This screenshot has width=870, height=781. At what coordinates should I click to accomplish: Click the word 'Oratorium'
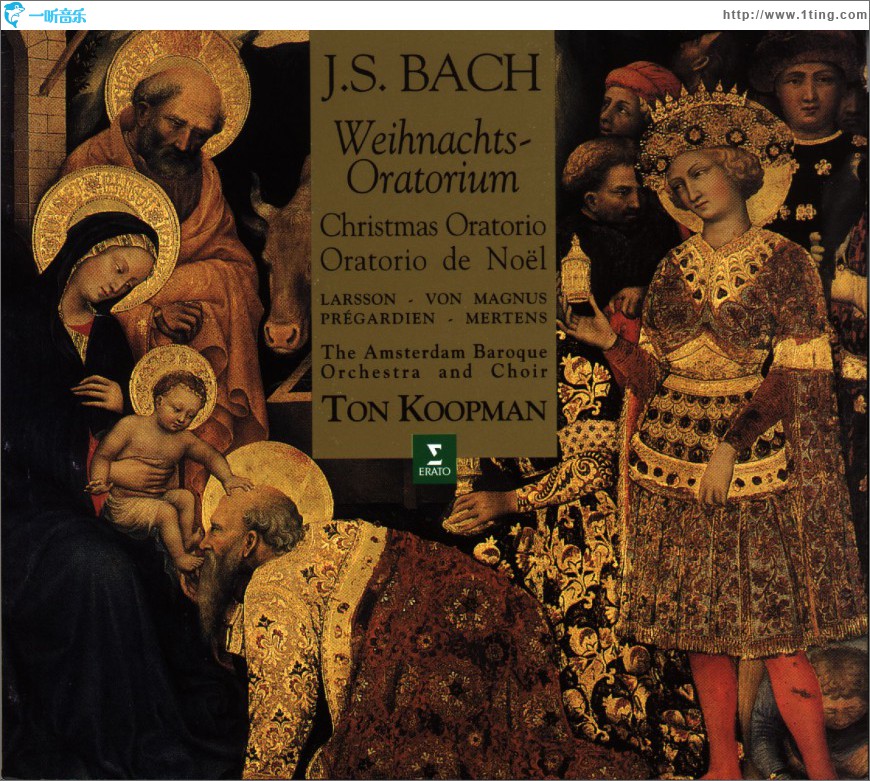coord(432,178)
